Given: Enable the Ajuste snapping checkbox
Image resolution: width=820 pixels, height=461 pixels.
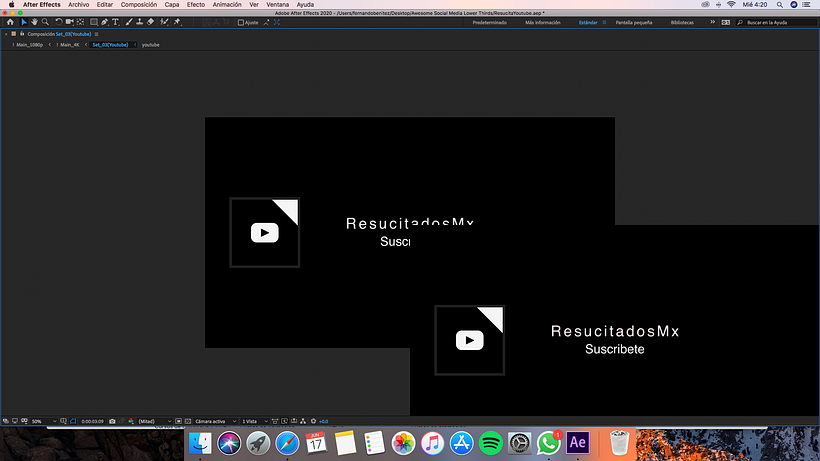Looking at the screenshot, I should click(241, 22).
